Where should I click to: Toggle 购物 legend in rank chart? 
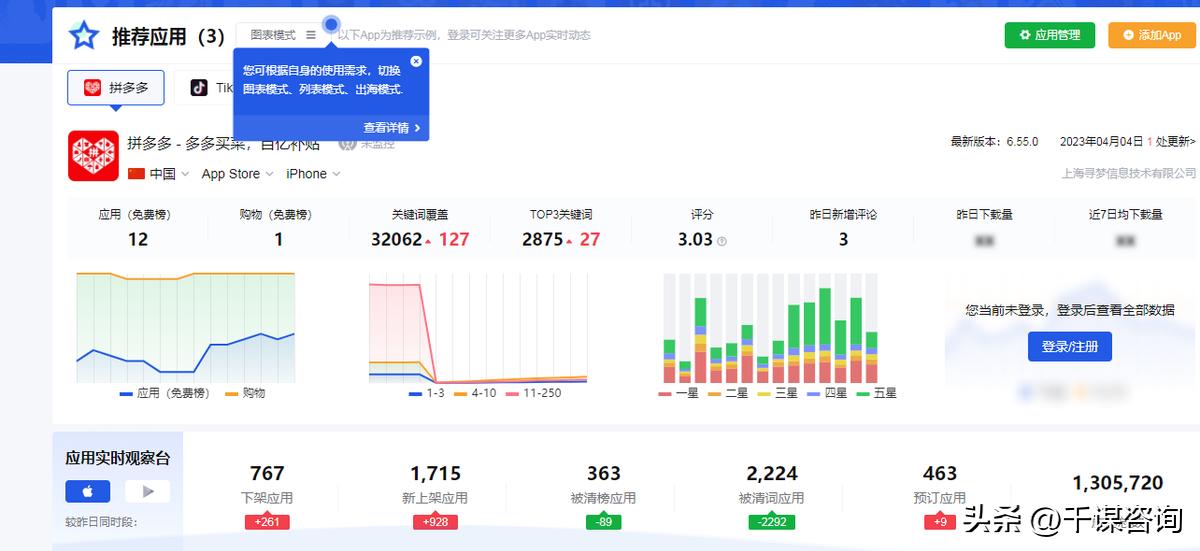point(245,394)
